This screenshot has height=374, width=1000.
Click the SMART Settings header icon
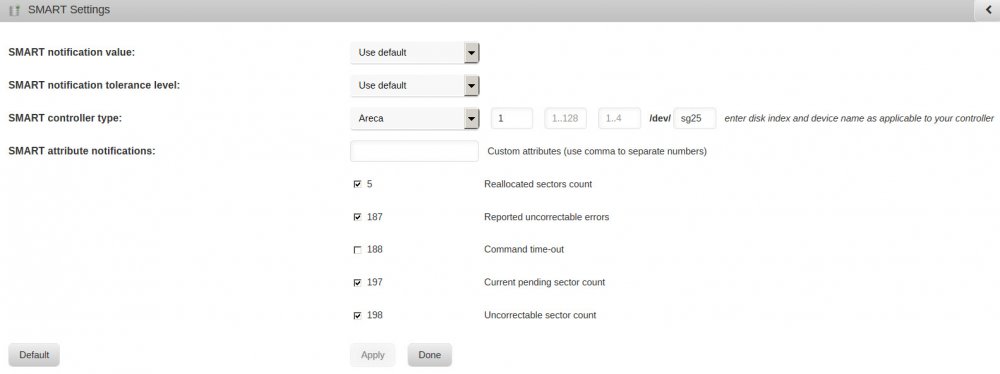[x=15, y=11]
